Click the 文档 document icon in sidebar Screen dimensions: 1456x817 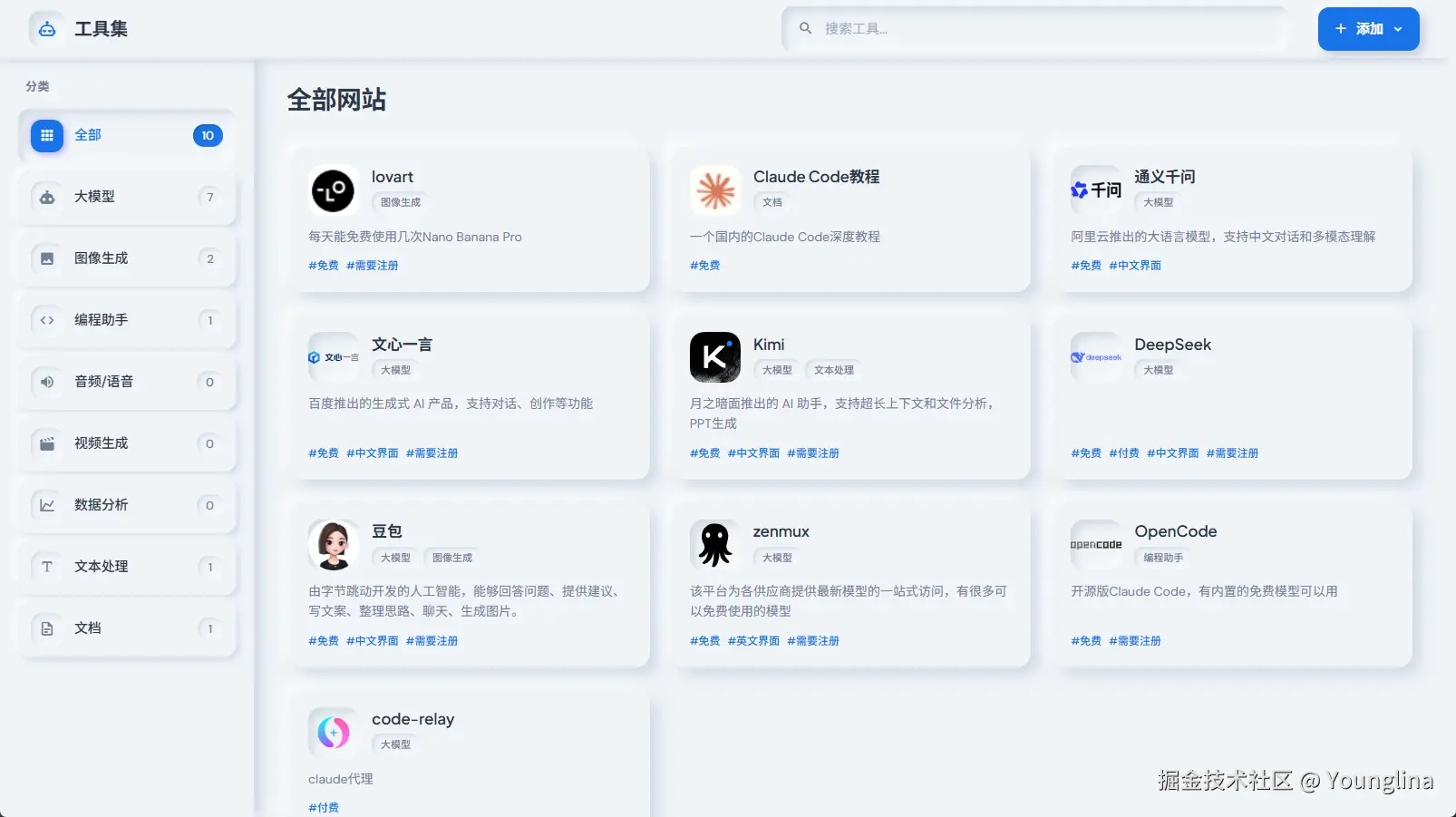coord(47,628)
